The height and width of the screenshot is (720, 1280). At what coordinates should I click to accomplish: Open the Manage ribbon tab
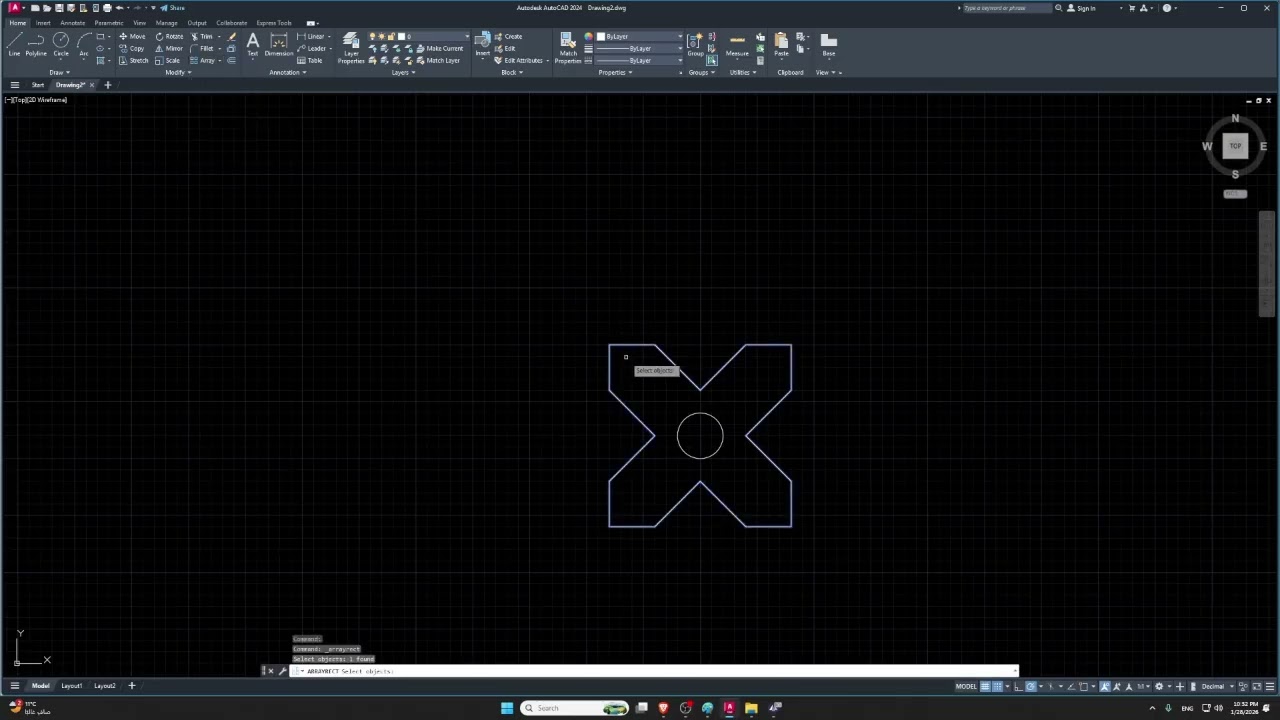[167, 23]
